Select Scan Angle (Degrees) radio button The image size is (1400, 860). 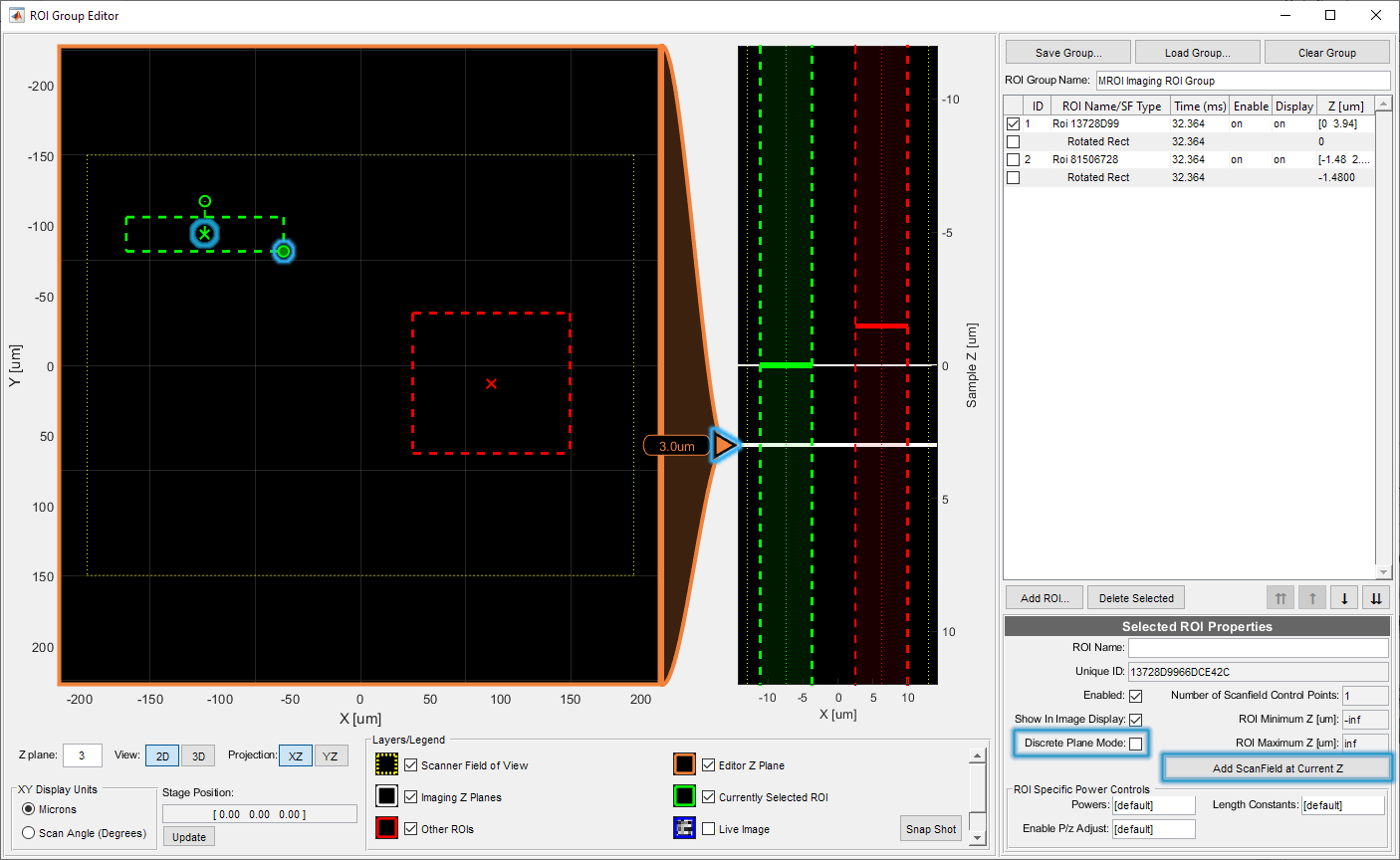pos(28,833)
